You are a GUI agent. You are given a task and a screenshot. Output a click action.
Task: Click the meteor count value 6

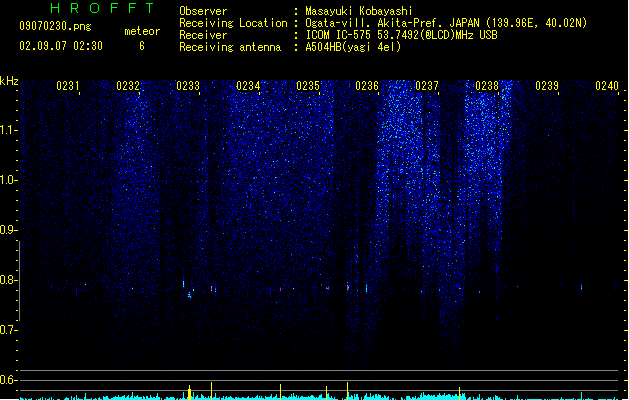click(x=142, y=46)
